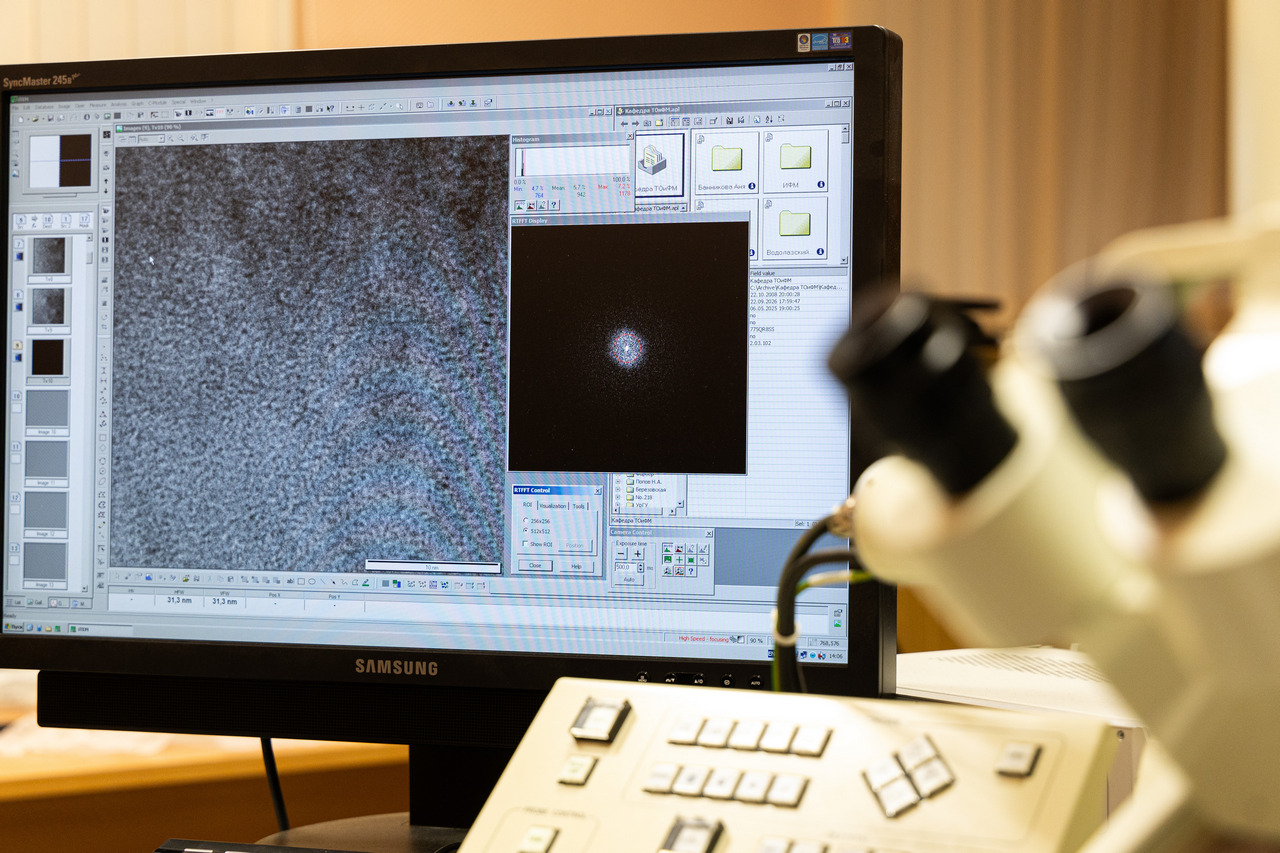The image size is (1280, 853).
Task: Decrease exposure time with the minus button
Action: coord(621,553)
